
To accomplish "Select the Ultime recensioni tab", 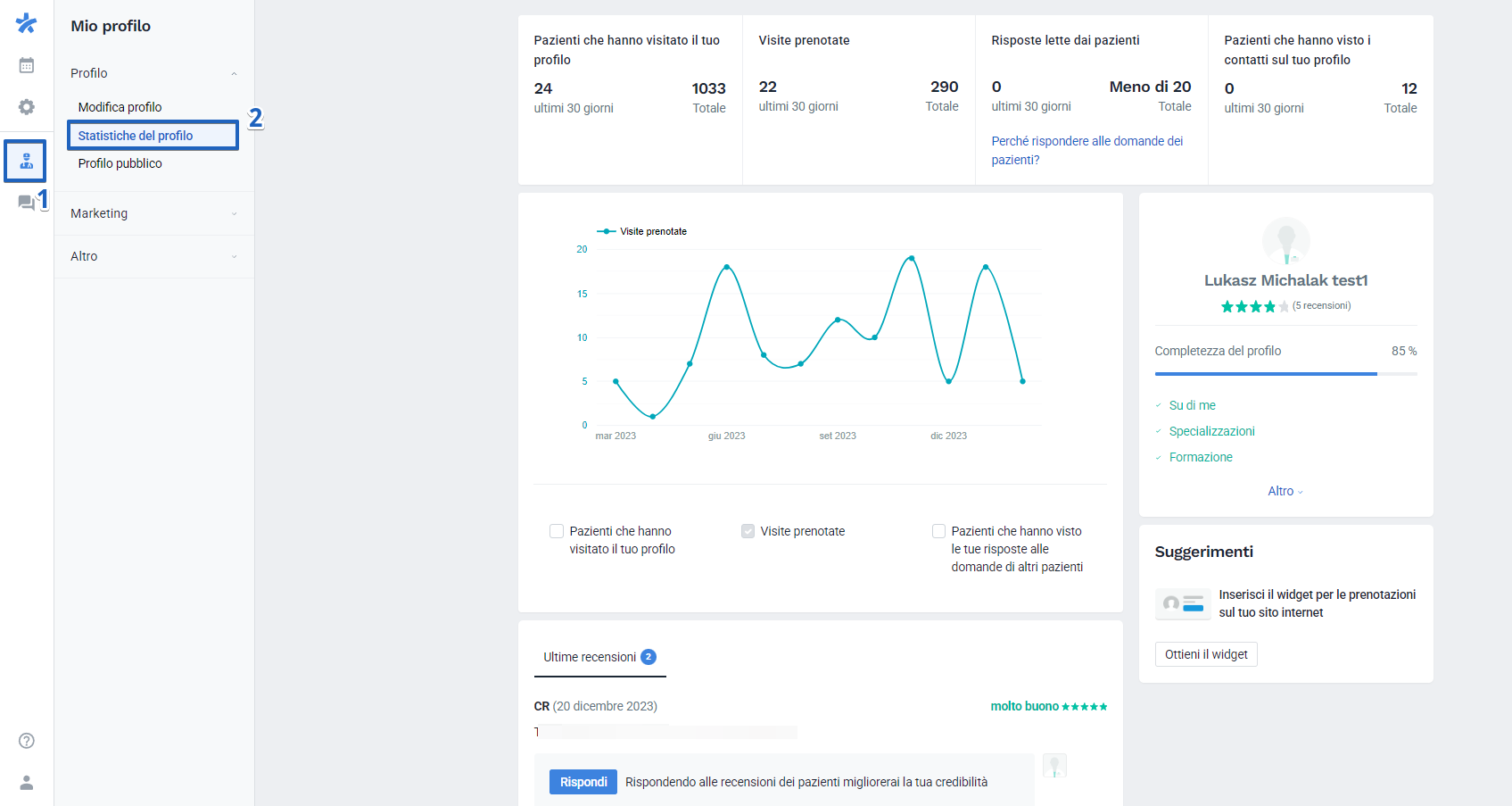I will [599, 657].
